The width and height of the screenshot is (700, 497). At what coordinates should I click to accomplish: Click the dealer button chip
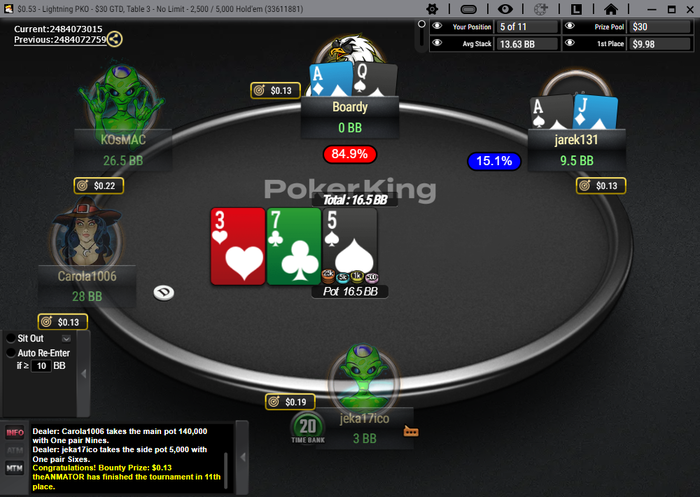tap(164, 292)
